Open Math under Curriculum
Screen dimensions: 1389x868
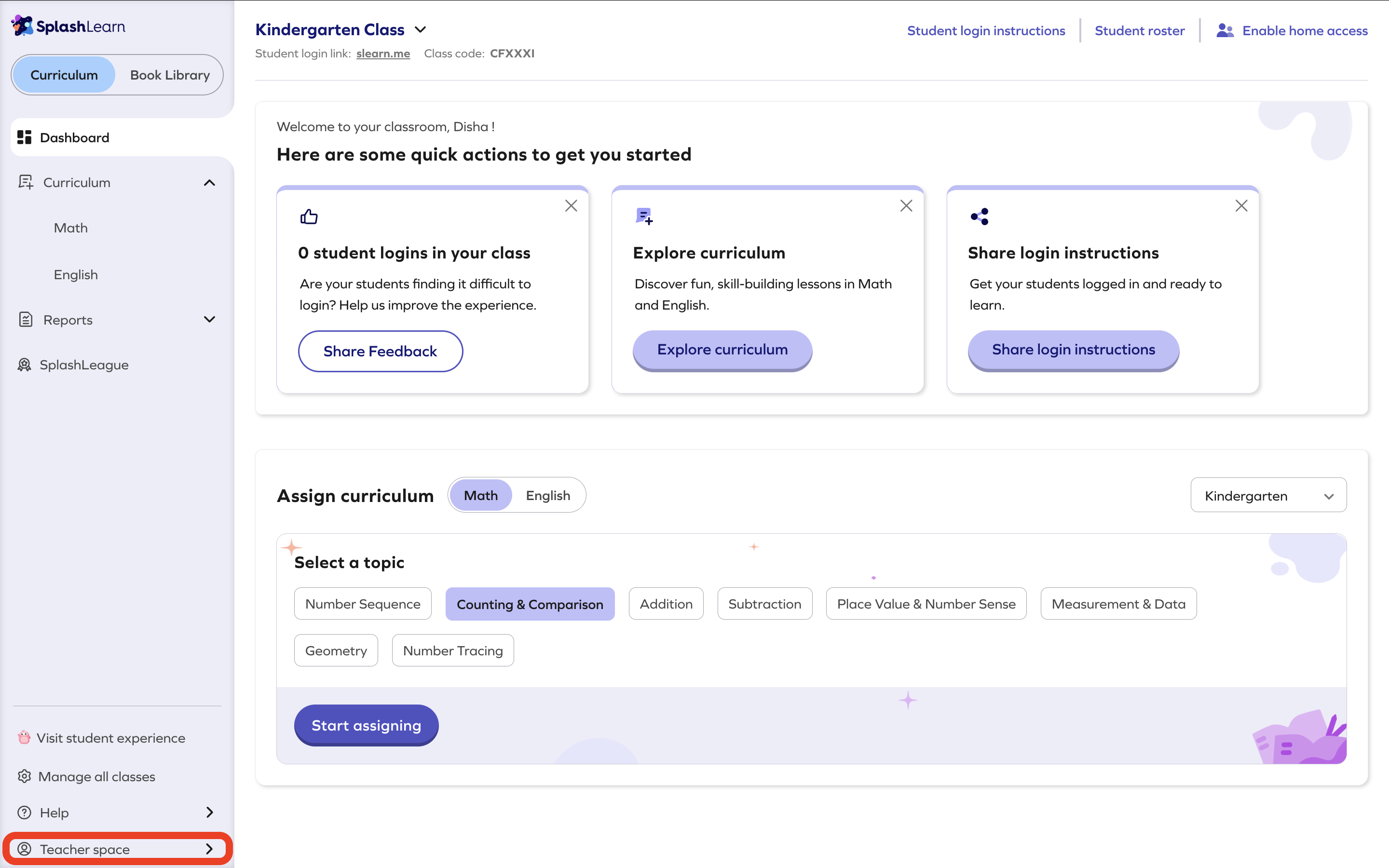(x=70, y=228)
